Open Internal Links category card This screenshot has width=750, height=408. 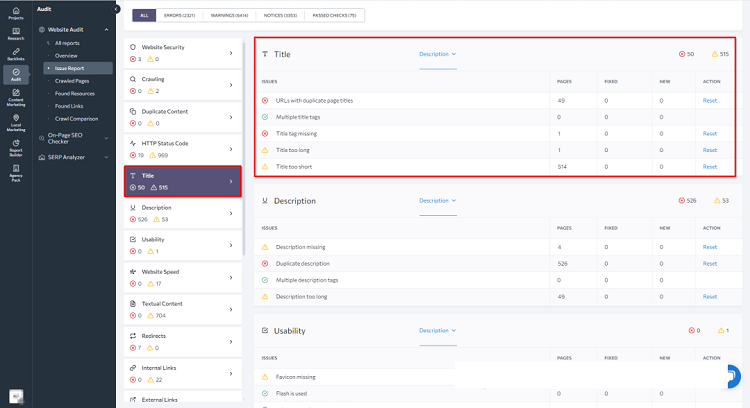[x=183, y=374]
